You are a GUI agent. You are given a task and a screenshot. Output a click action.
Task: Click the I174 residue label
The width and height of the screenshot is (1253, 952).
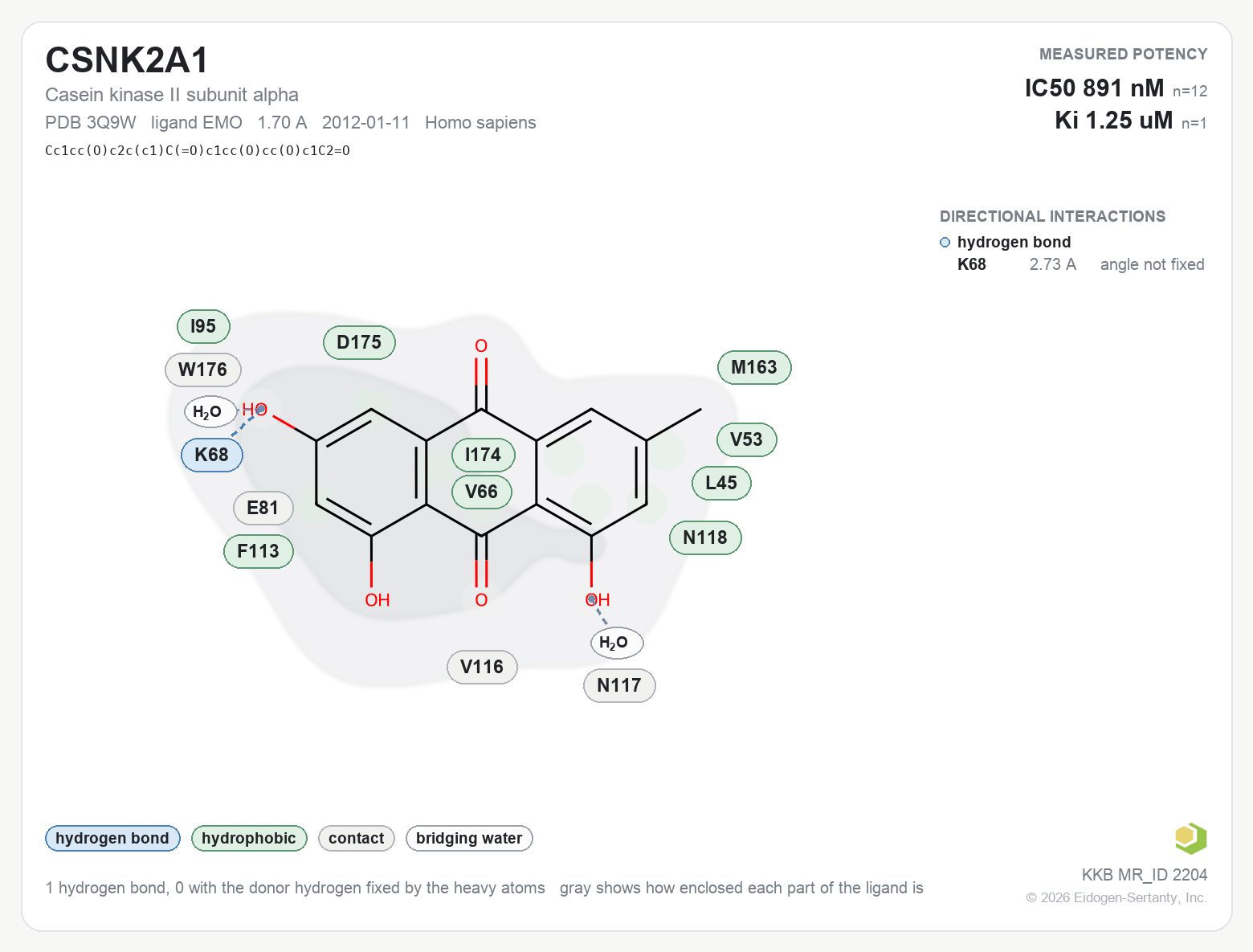point(483,455)
